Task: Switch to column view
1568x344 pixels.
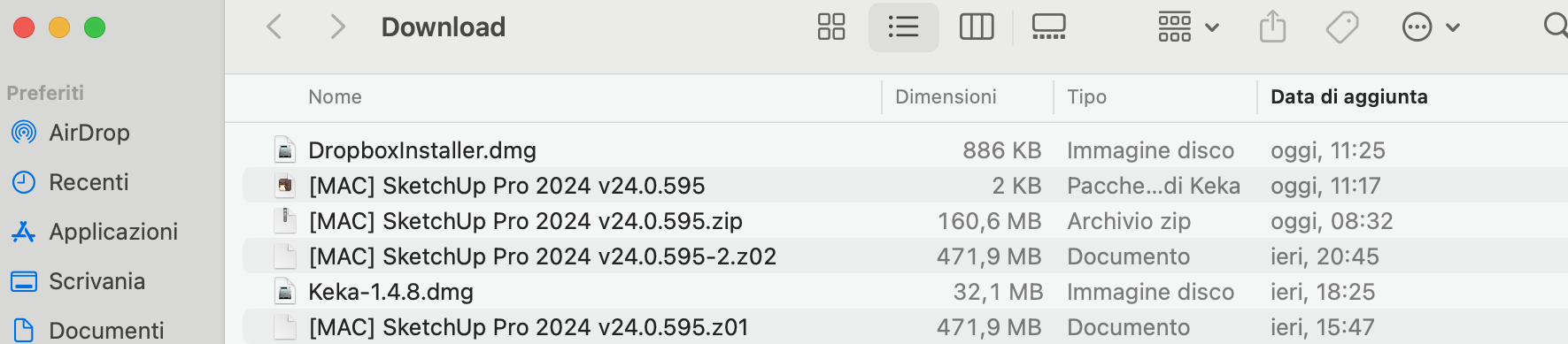Action: coord(977,27)
